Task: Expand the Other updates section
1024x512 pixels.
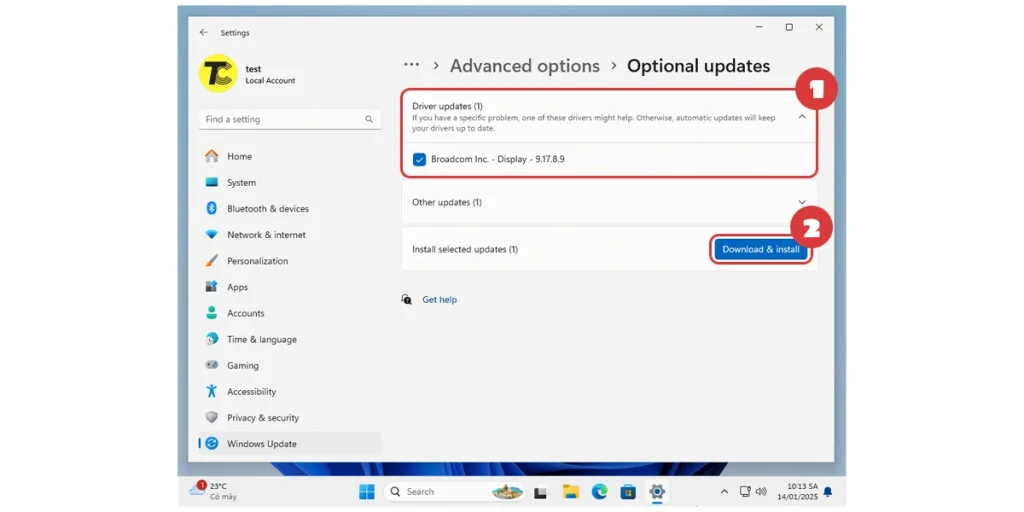Action: click(802, 202)
